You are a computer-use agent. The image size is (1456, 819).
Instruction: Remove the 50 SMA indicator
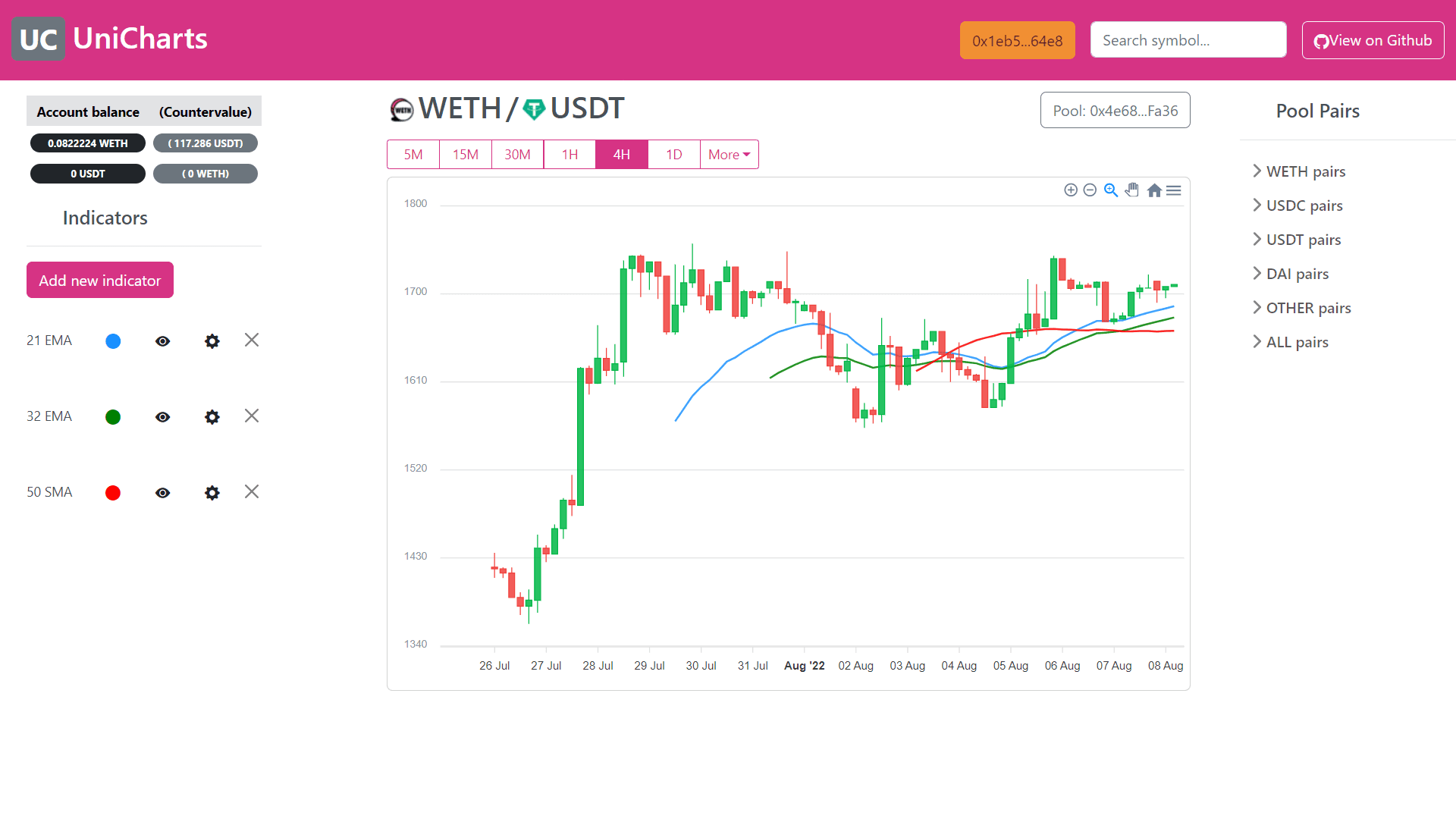[x=252, y=492]
